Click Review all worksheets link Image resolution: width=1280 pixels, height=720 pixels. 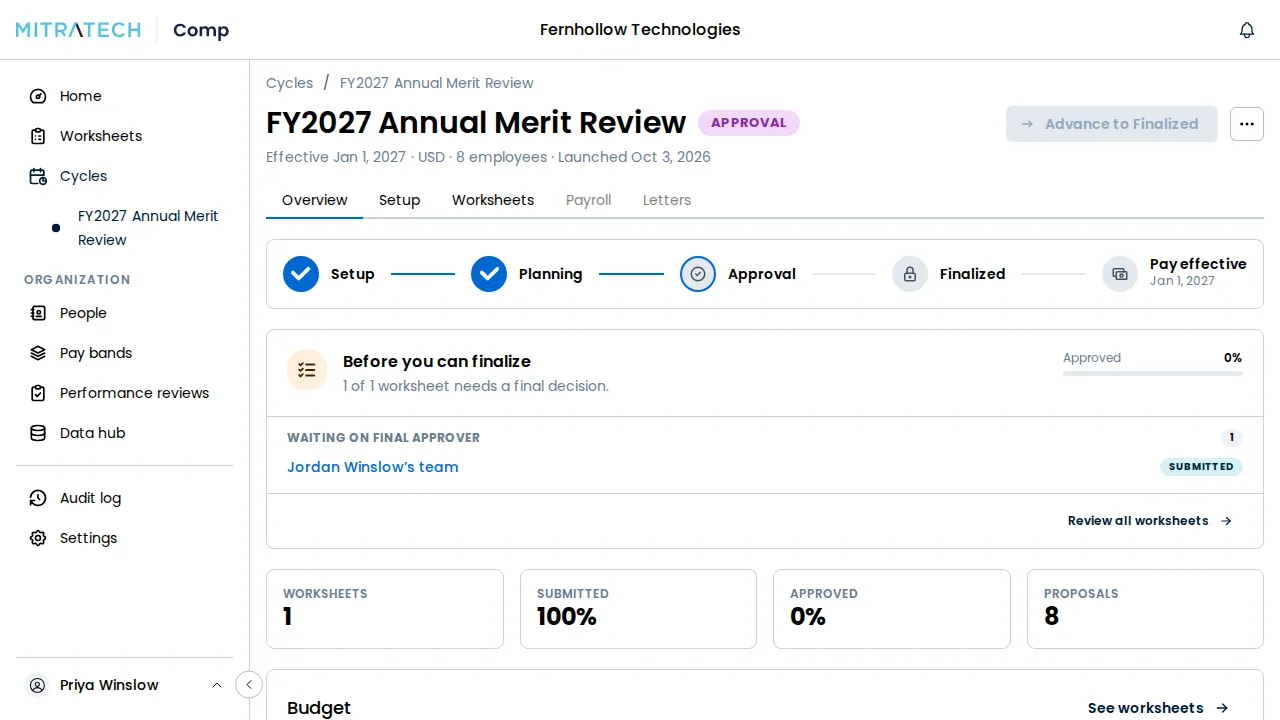click(1150, 521)
